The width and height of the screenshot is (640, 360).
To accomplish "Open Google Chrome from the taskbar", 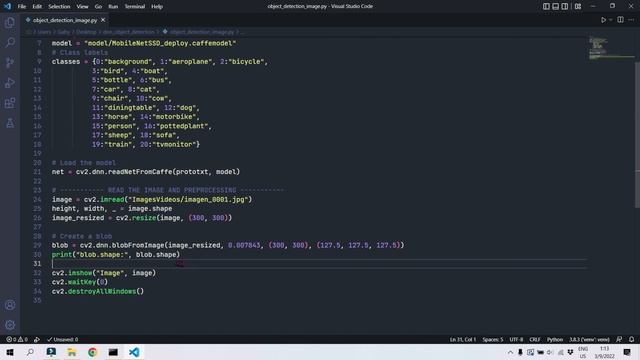I will [93, 352].
